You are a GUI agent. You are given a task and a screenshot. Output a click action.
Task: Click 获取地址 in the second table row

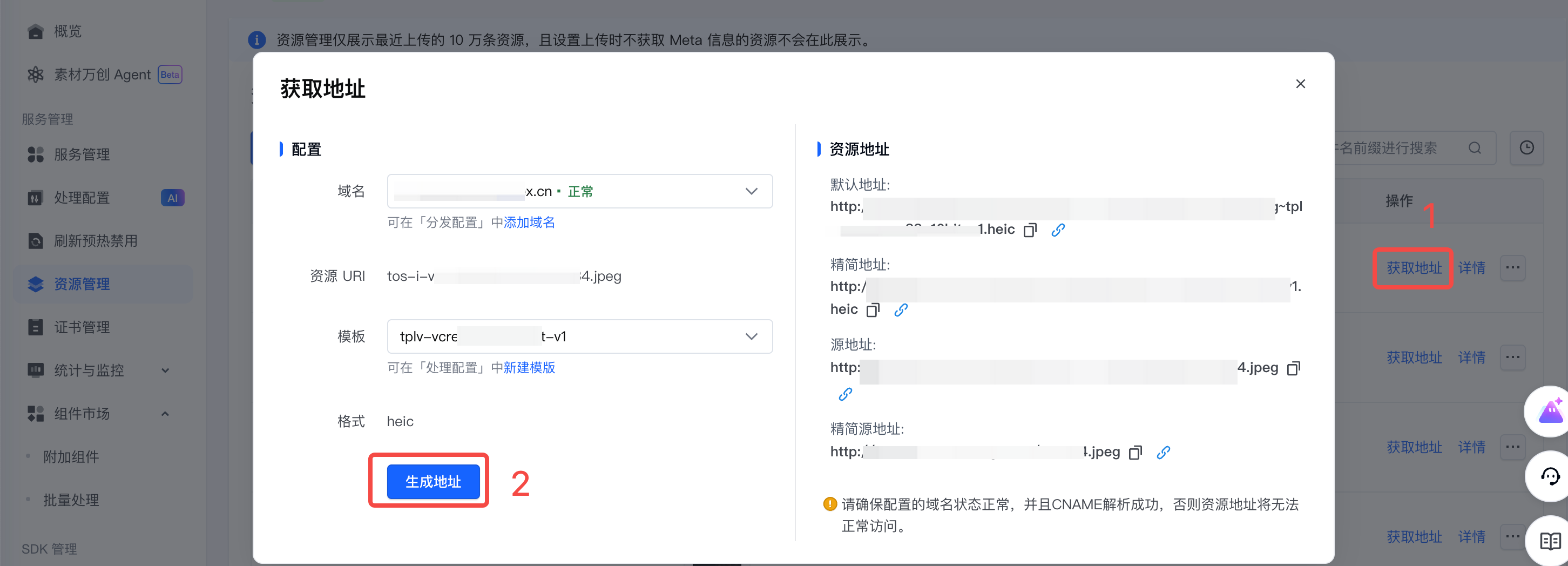tap(1414, 357)
